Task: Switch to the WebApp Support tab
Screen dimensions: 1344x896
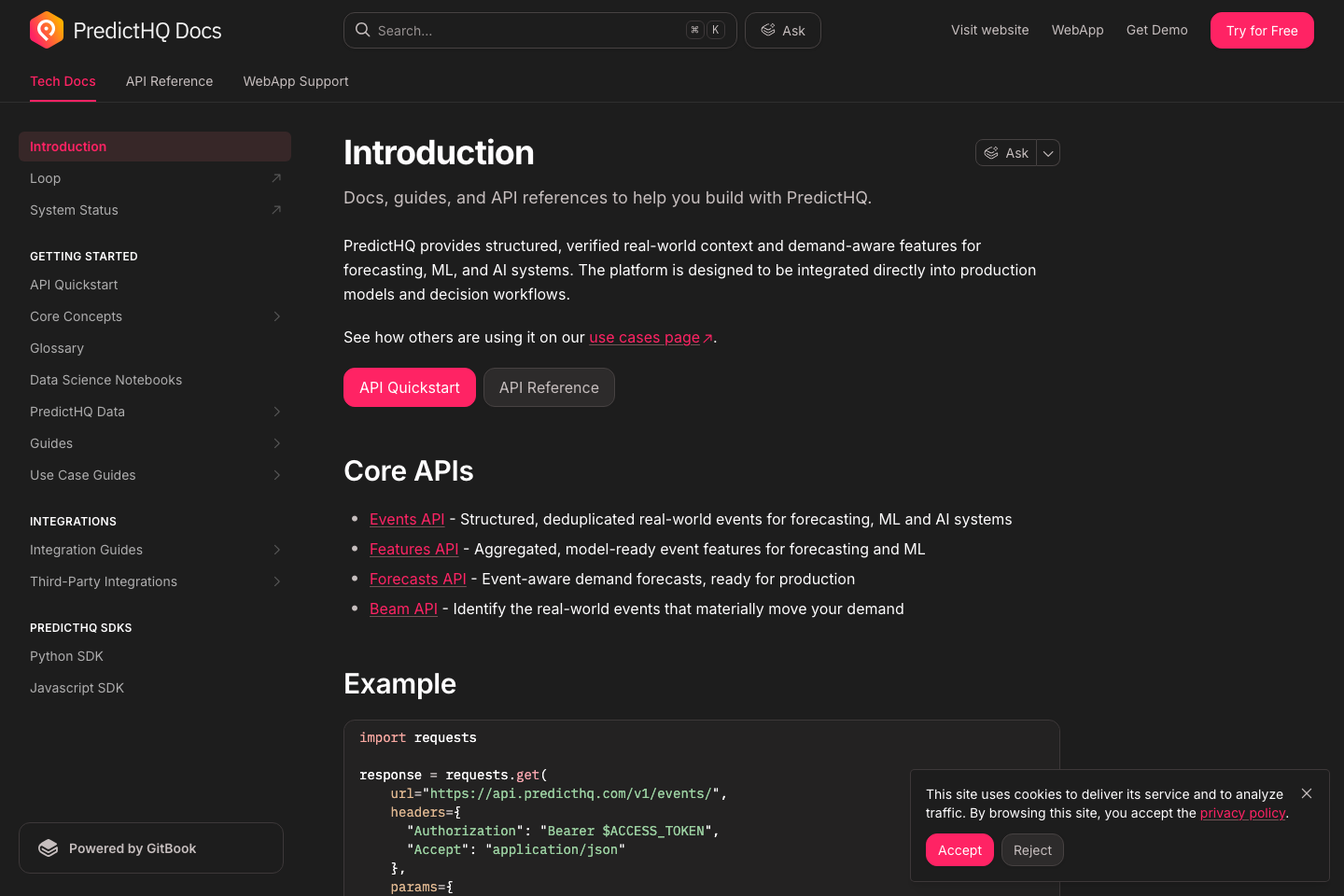Action: click(295, 81)
